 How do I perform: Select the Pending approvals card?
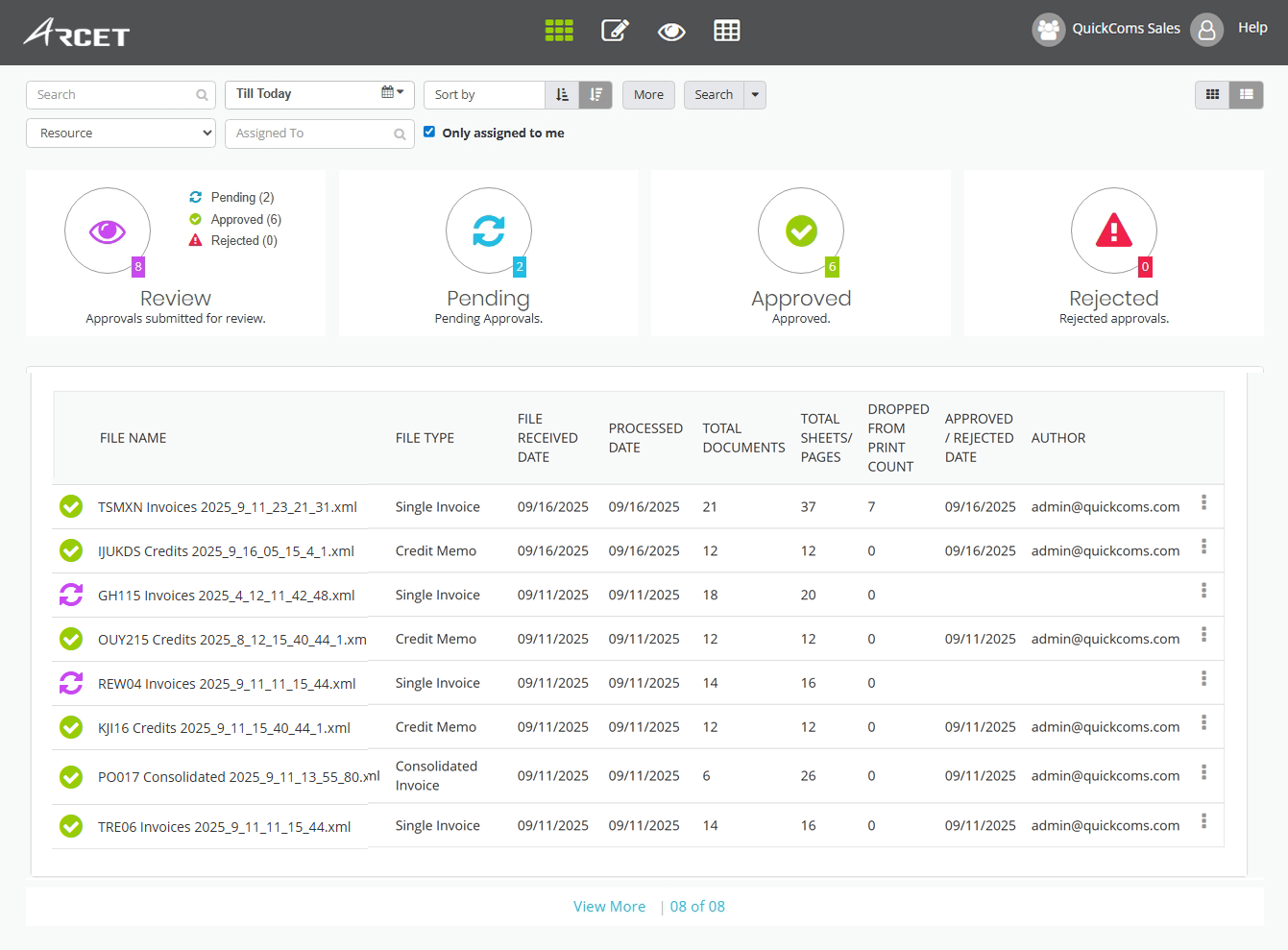pos(488,254)
